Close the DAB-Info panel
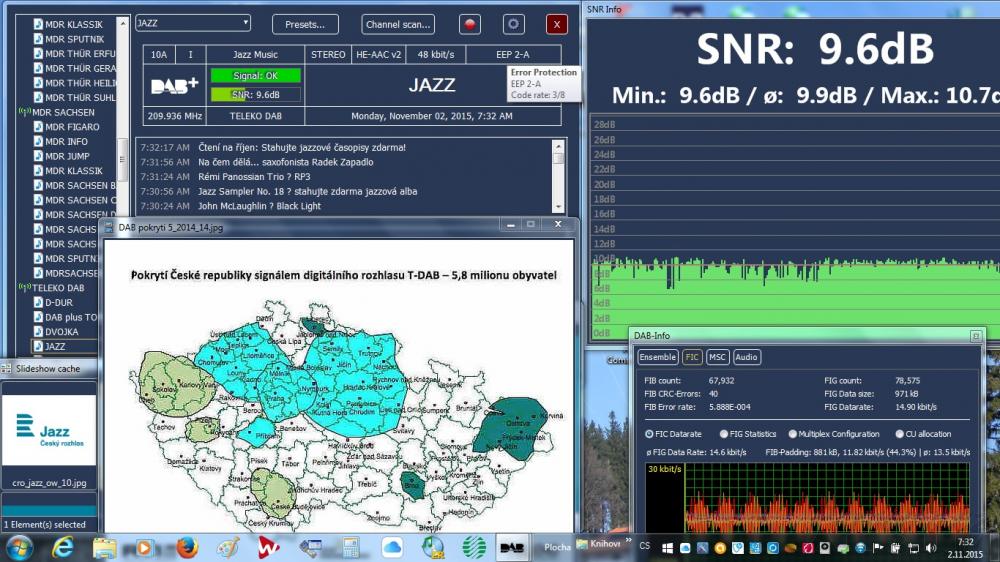 click(x=976, y=336)
